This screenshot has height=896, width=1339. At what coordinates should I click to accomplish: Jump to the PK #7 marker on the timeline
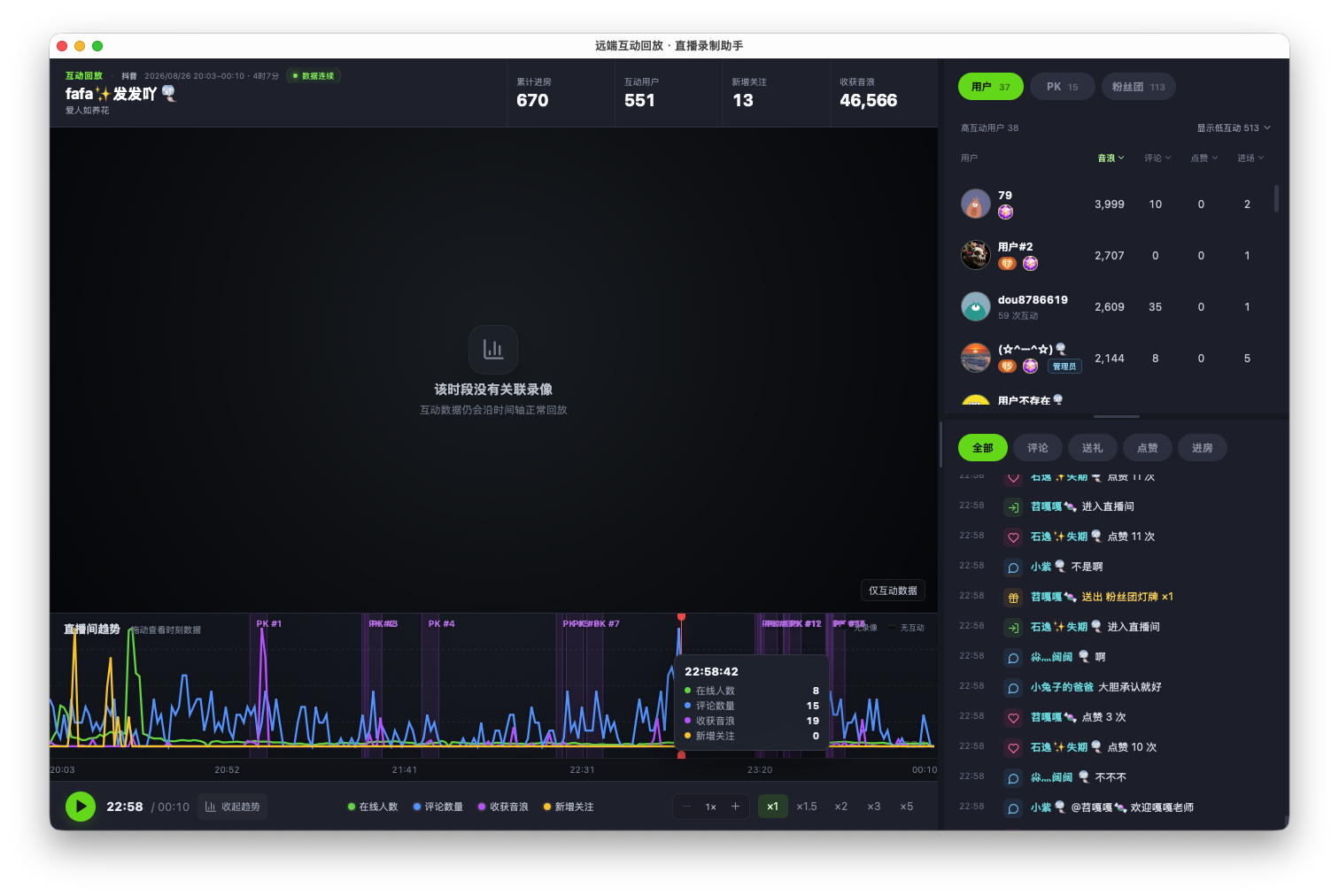pos(607,624)
